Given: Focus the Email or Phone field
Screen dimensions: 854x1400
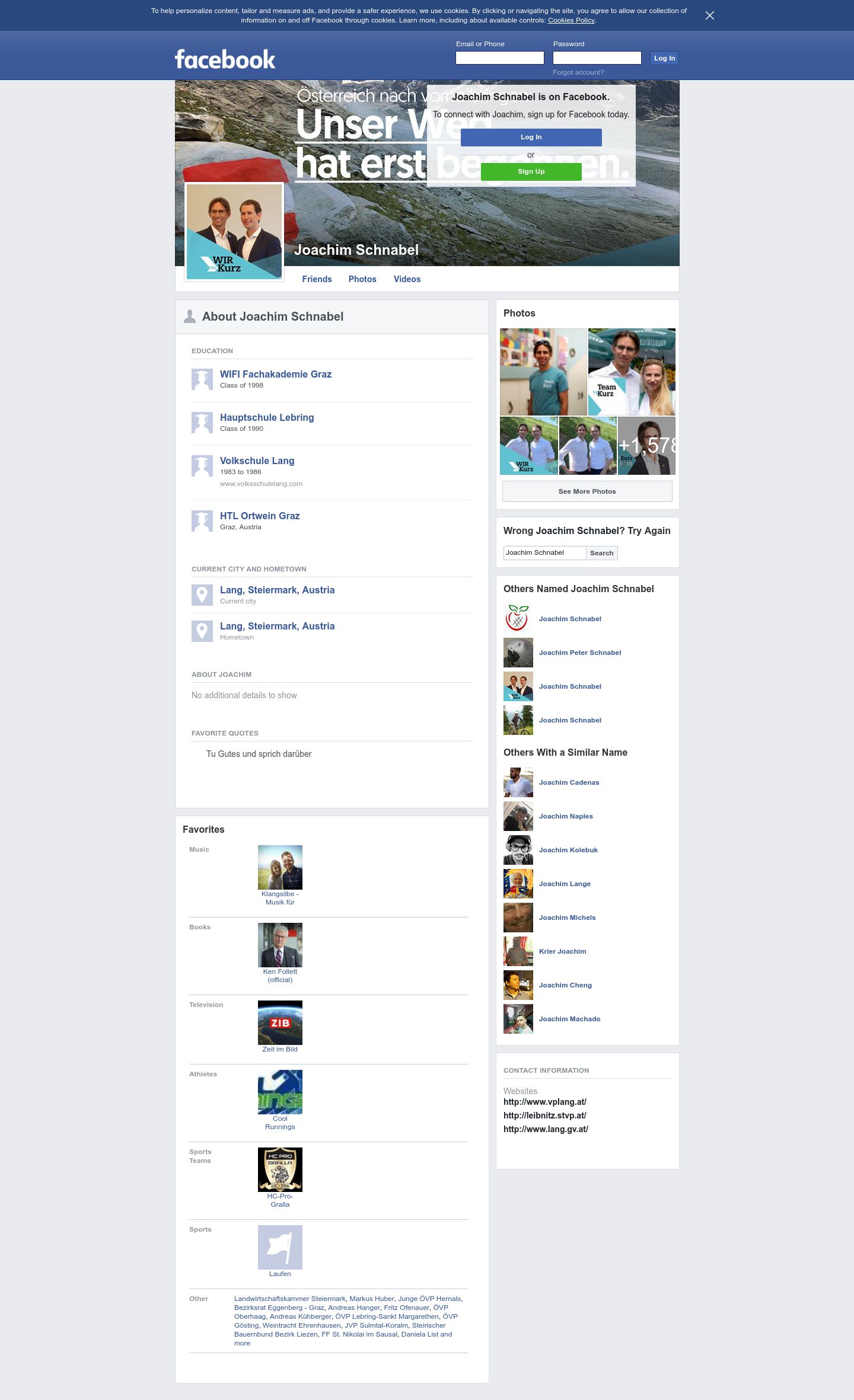Looking at the screenshot, I should pos(500,57).
